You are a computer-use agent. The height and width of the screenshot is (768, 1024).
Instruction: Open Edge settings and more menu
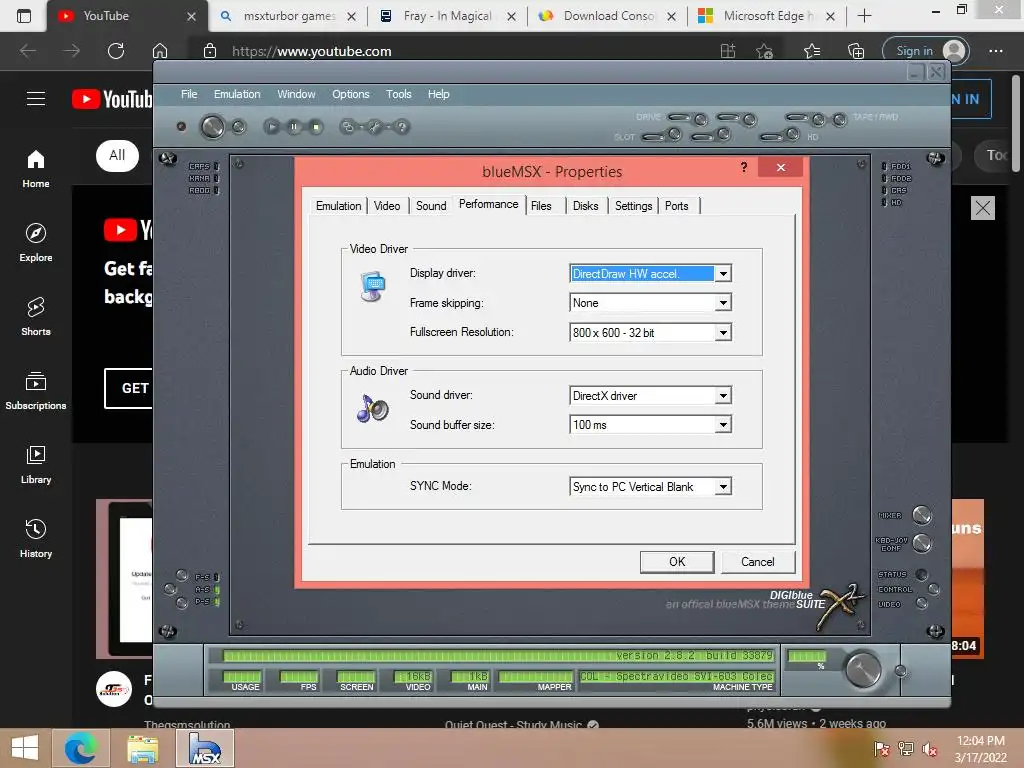pos(995,51)
